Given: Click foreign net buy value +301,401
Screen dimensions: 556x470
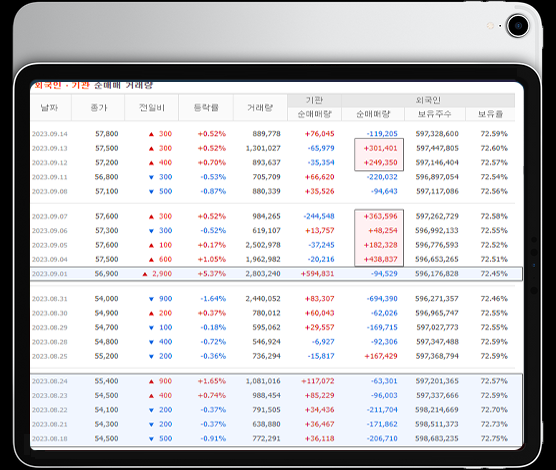Looking at the screenshot, I should coord(380,148).
